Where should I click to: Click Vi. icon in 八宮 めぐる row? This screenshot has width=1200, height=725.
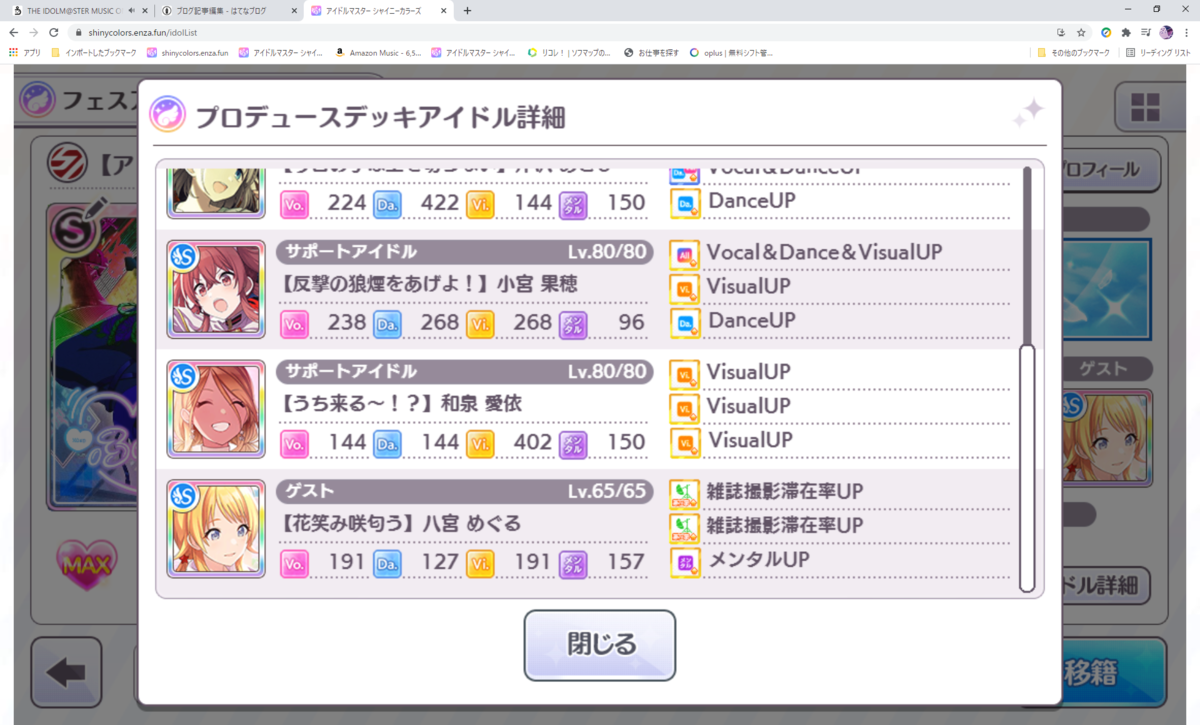[480, 563]
